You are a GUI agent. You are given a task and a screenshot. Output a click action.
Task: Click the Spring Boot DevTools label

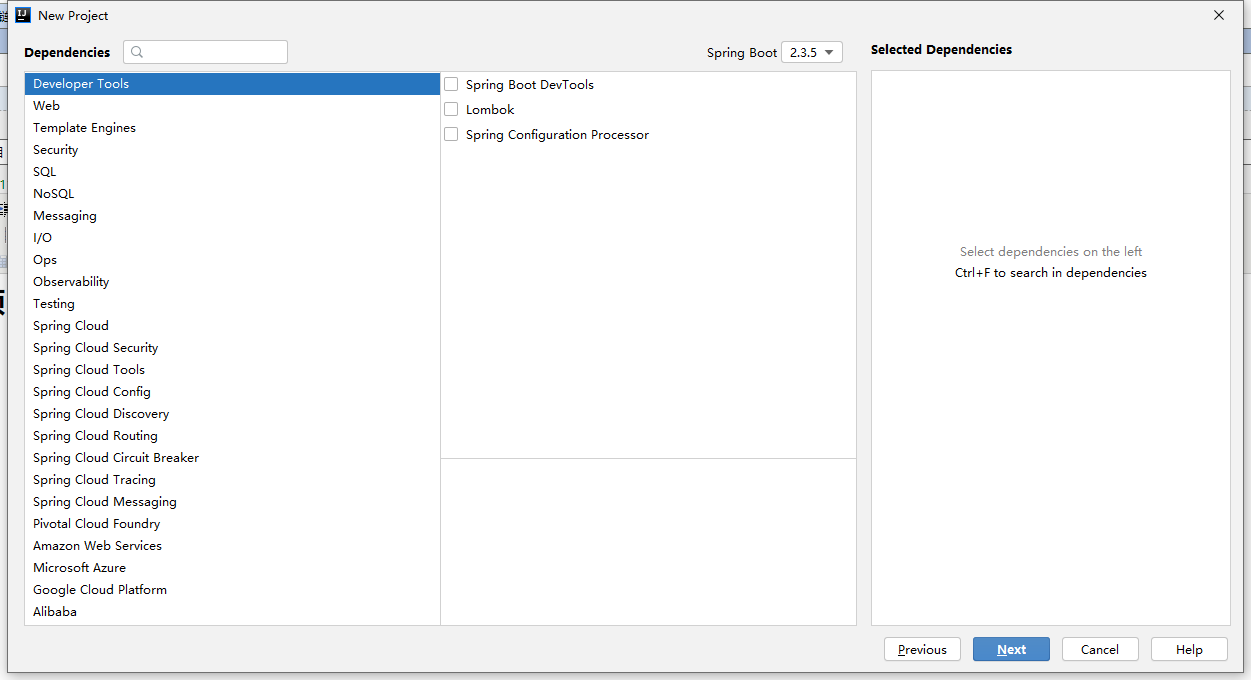point(530,85)
